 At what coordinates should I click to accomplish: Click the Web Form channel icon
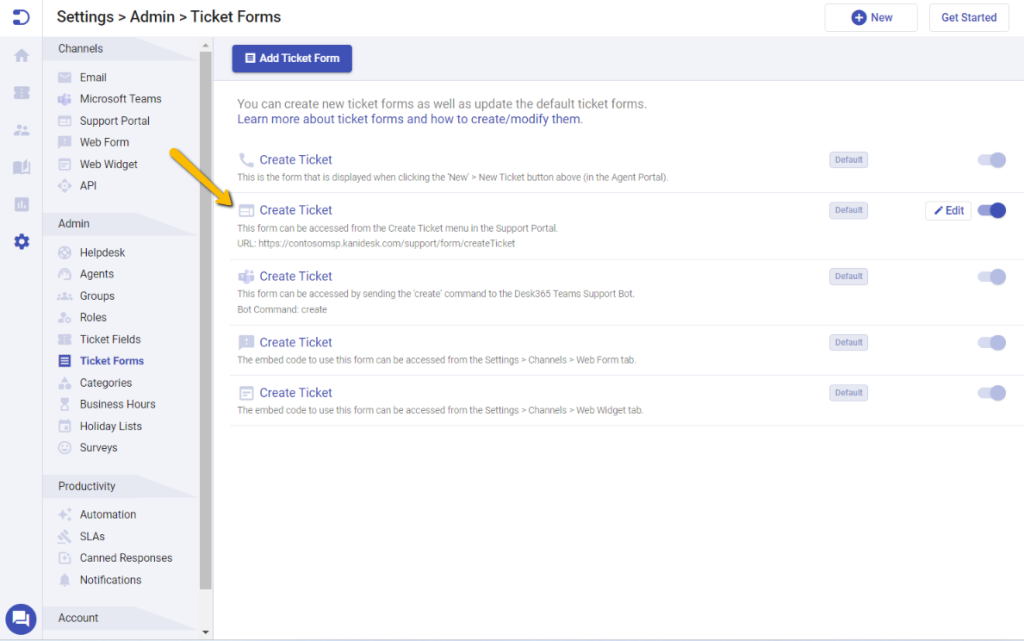coord(65,142)
